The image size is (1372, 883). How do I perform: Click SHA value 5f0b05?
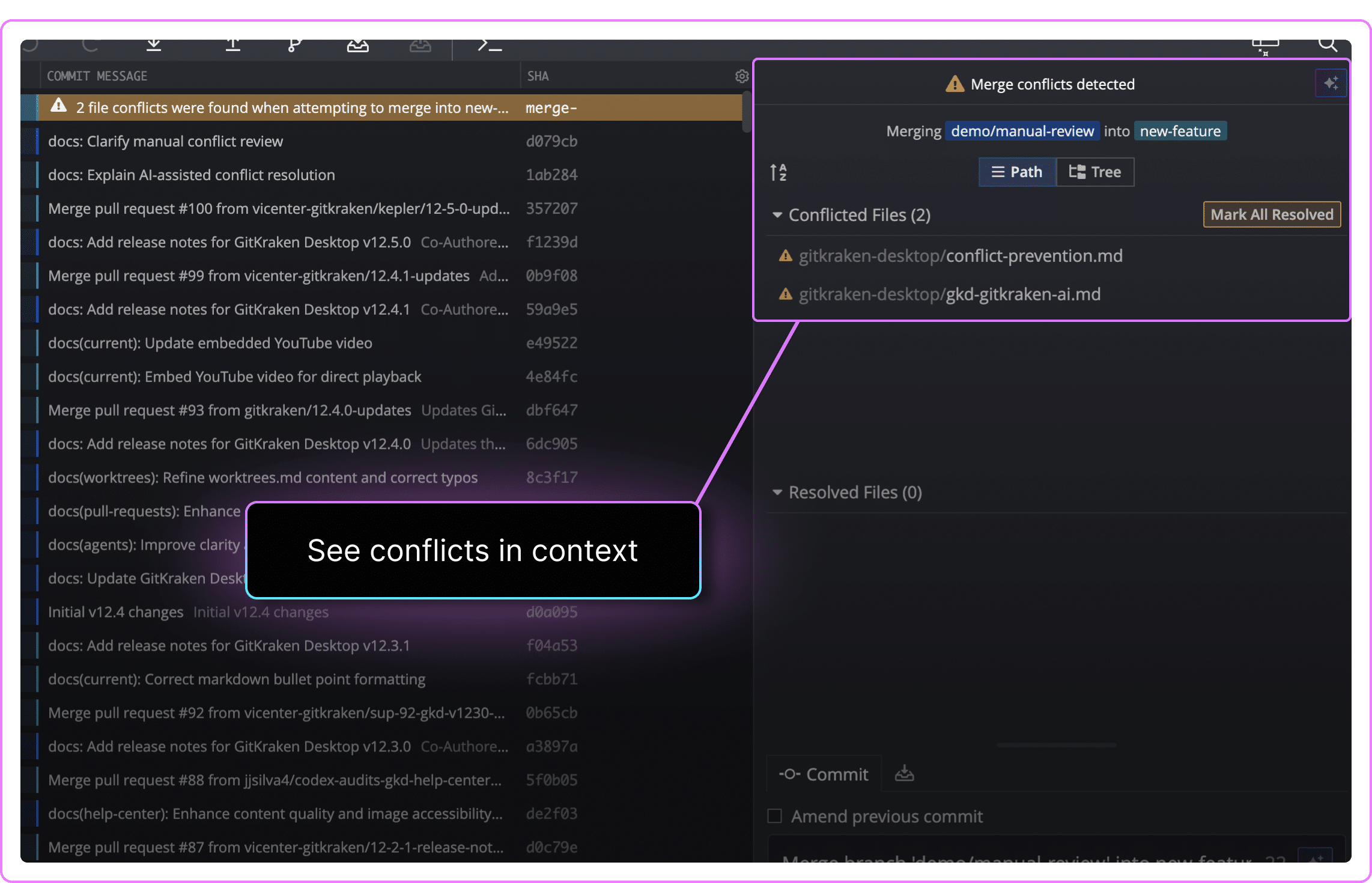pyautogui.click(x=551, y=780)
